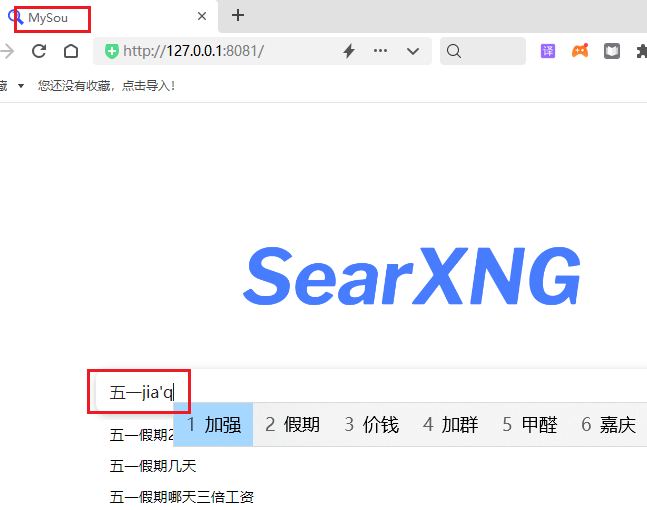The image size is (647, 510).
Task: Switch to the MySou tab
Action: pyautogui.click(x=48, y=18)
